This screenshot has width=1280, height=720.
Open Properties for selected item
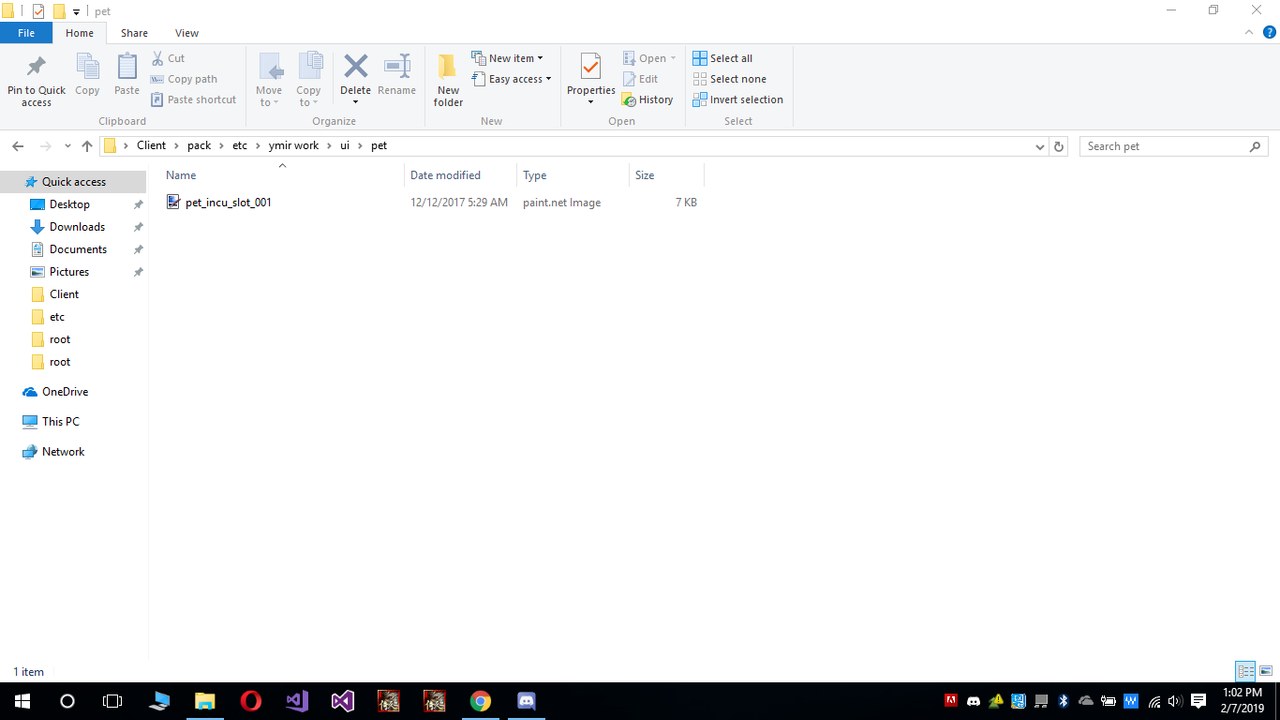click(591, 80)
